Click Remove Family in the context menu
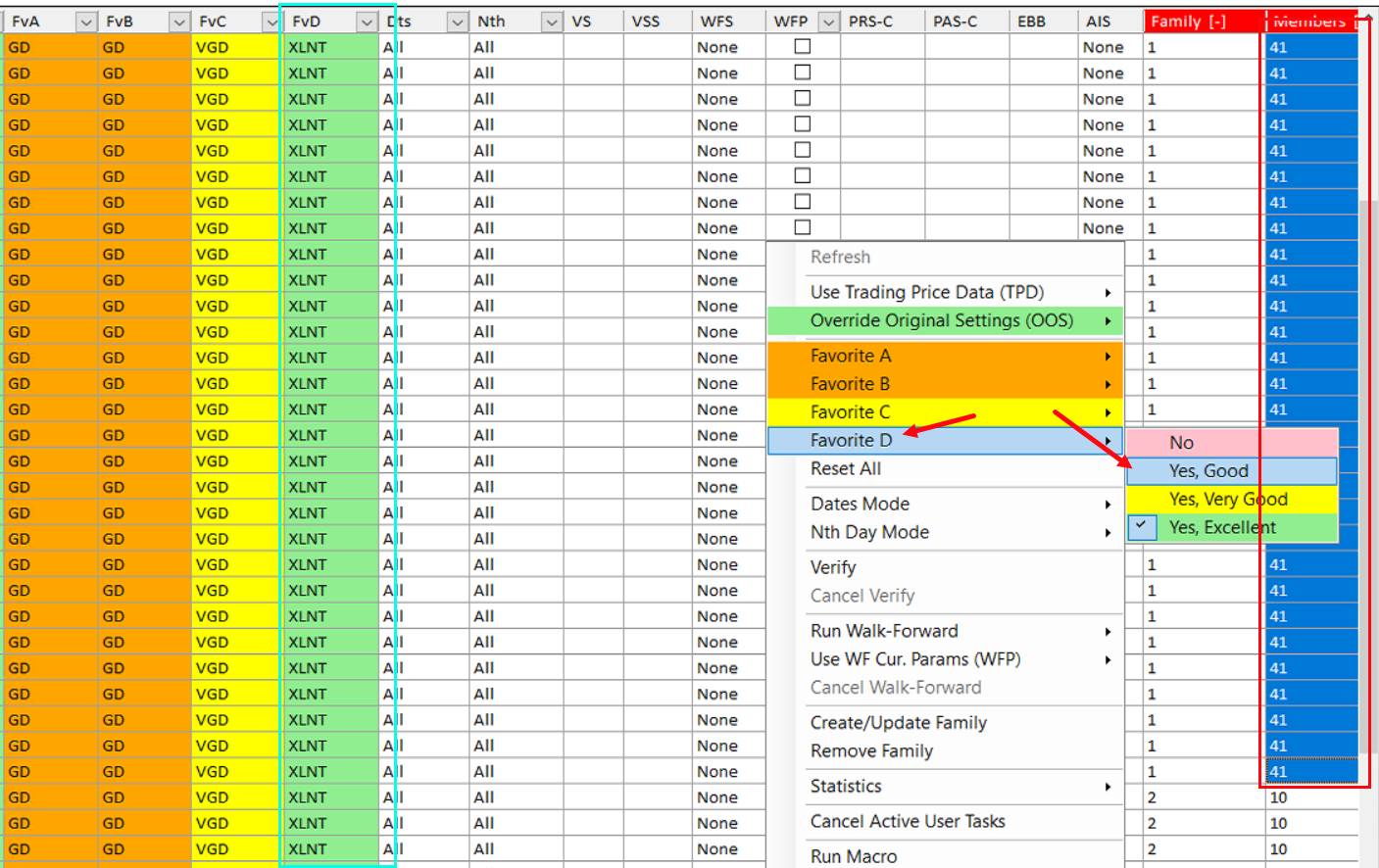This screenshot has width=1379, height=868. tap(871, 751)
